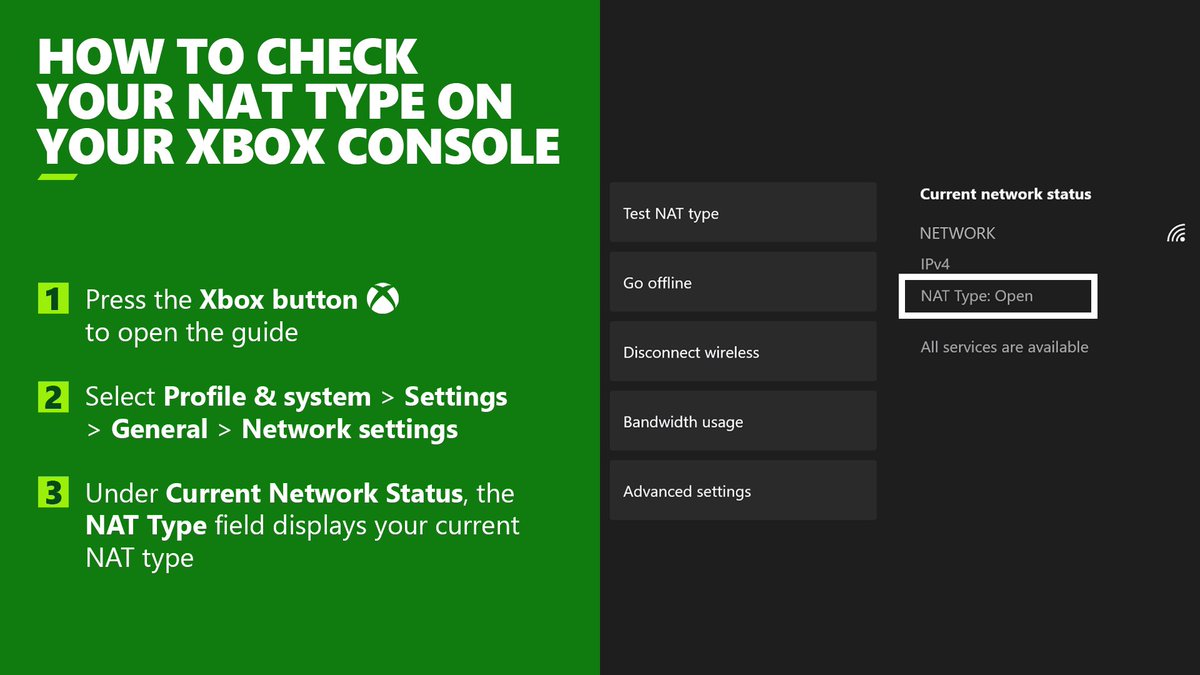Click the Wi-Fi signal icon beside NETWORK

(1176, 234)
